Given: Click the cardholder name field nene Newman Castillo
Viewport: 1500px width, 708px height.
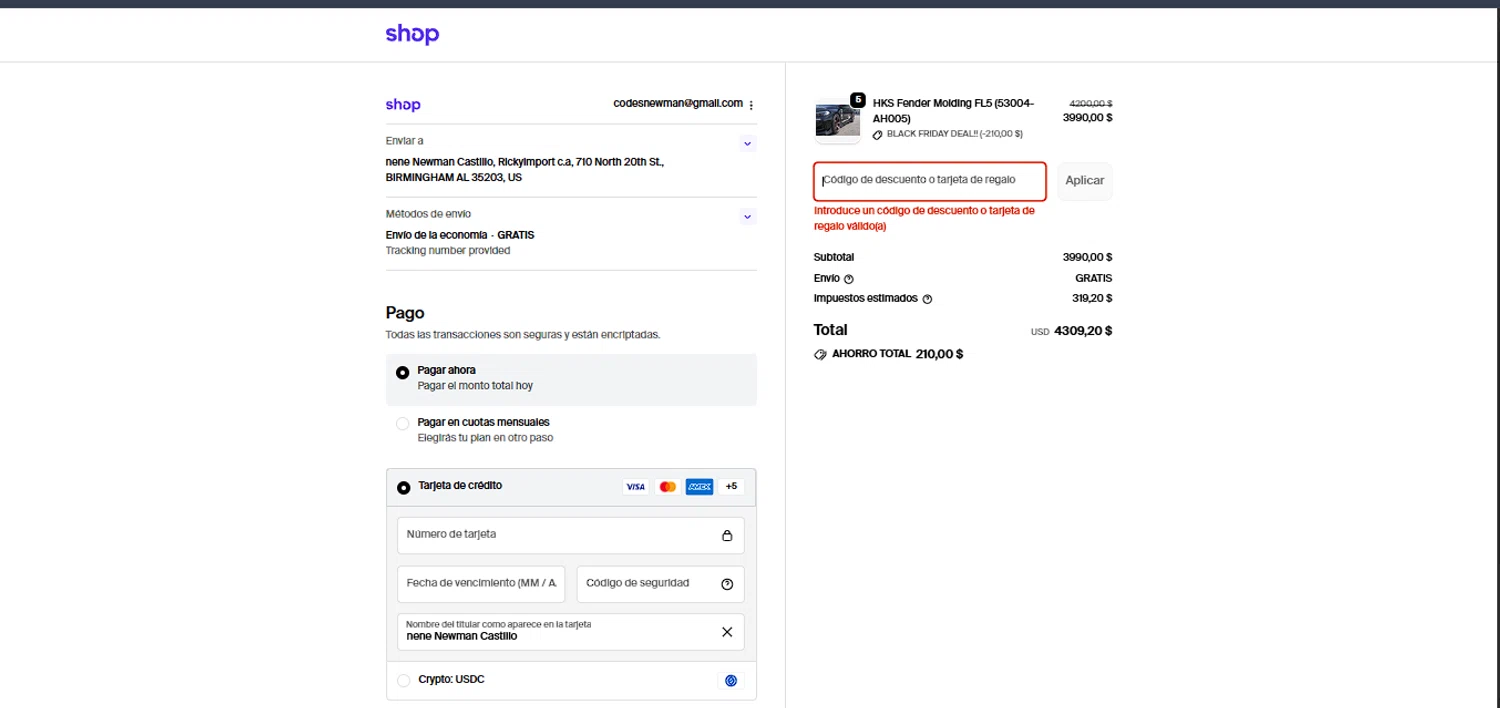Looking at the screenshot, I should point(571,632).
